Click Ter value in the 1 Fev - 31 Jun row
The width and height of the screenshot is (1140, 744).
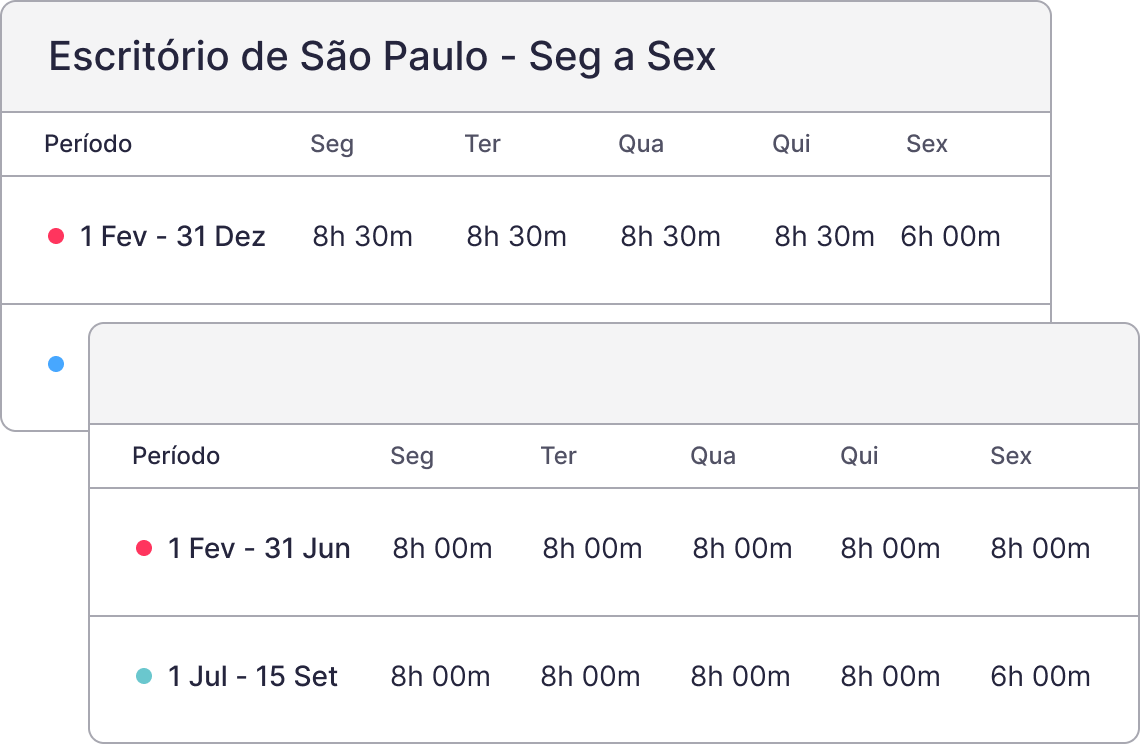[592, 548]
